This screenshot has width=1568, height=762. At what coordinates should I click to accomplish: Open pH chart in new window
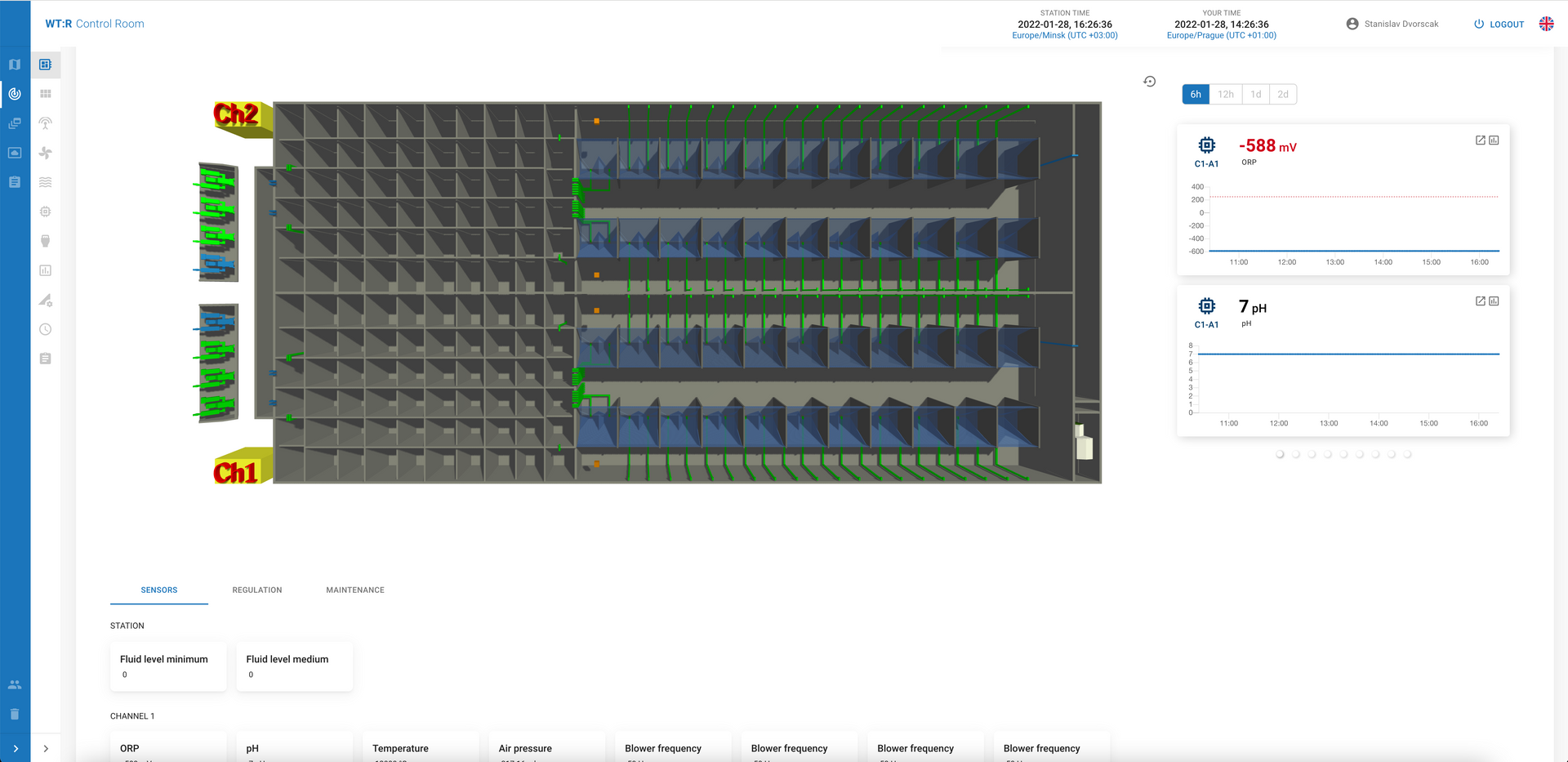click(1481, 301)
